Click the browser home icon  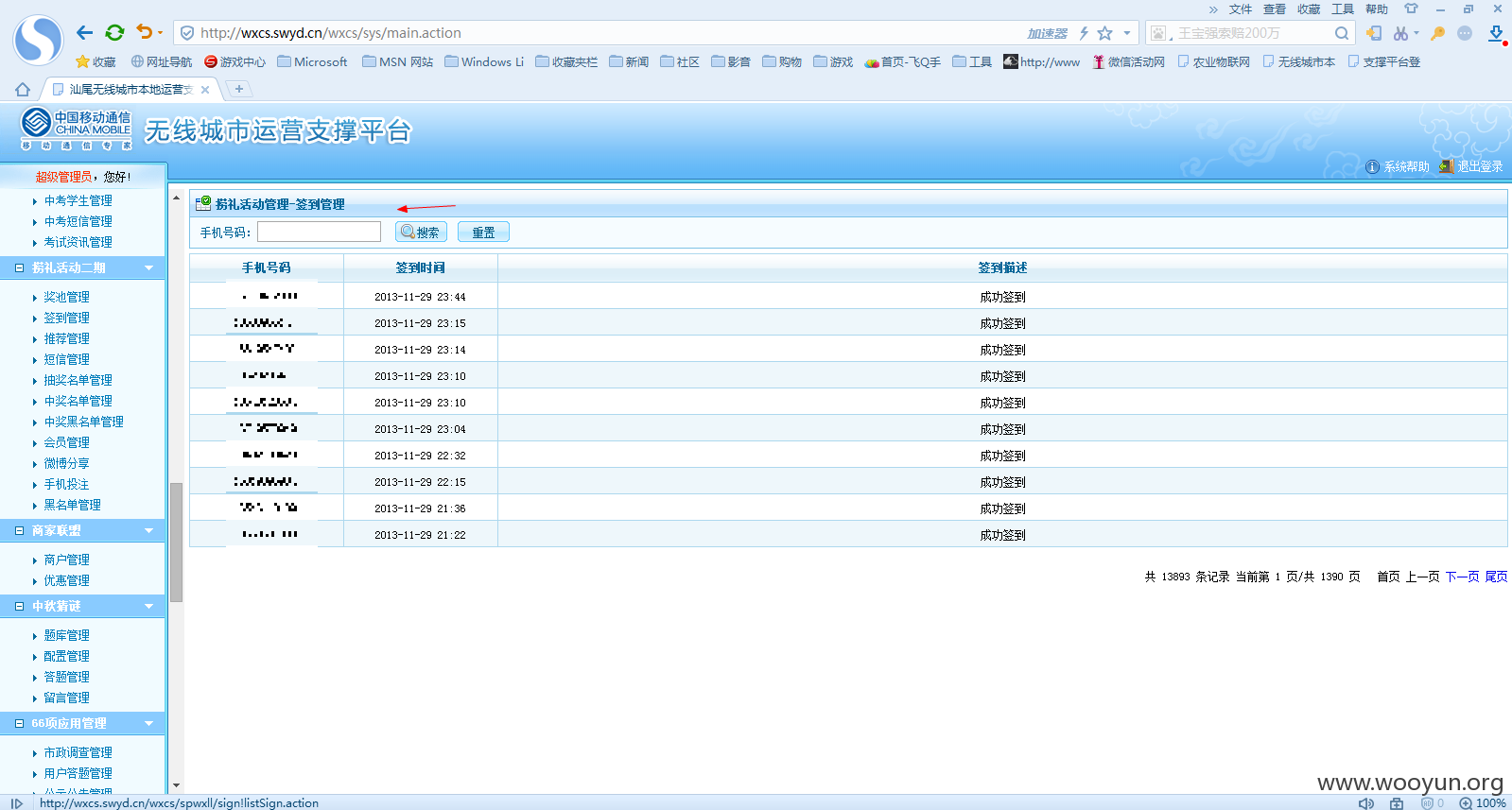(23, 89)
